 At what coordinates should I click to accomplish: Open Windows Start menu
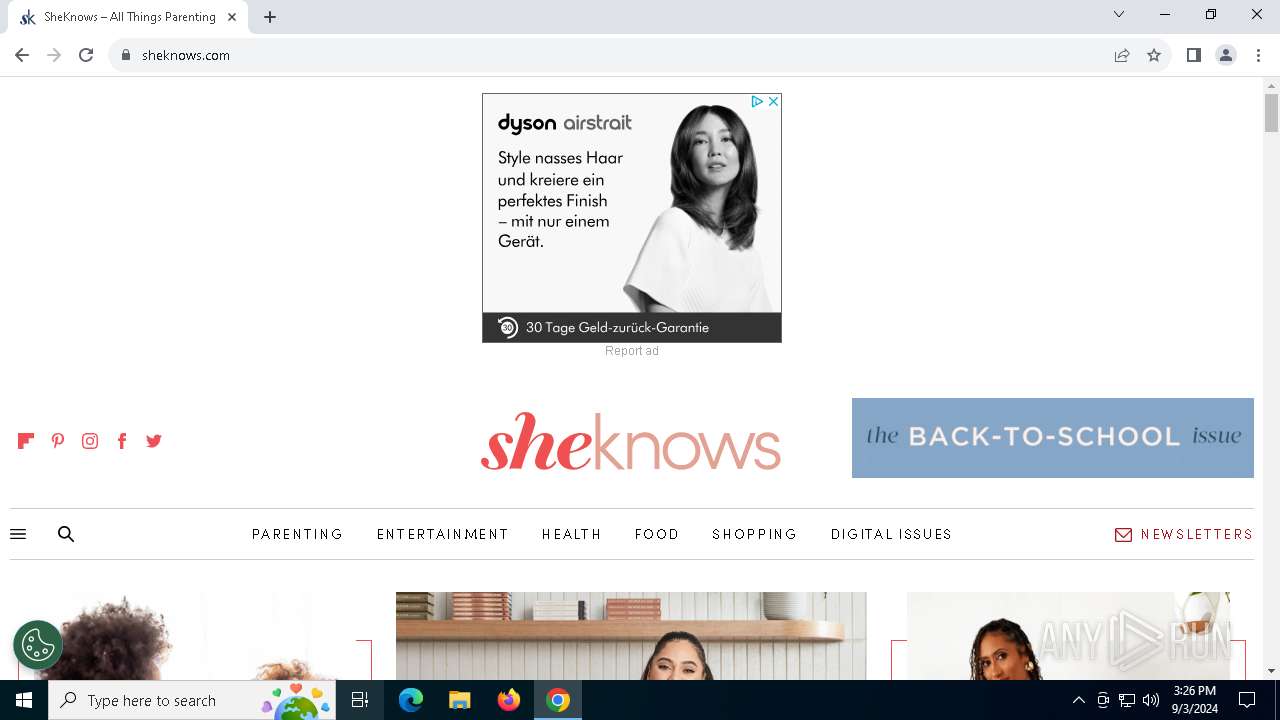24,700
